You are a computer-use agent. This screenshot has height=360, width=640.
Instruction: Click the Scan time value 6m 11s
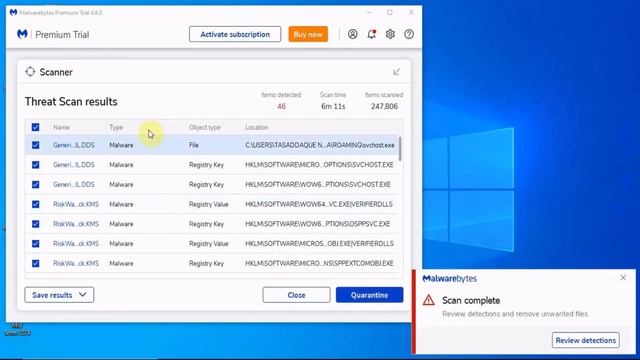333,107
